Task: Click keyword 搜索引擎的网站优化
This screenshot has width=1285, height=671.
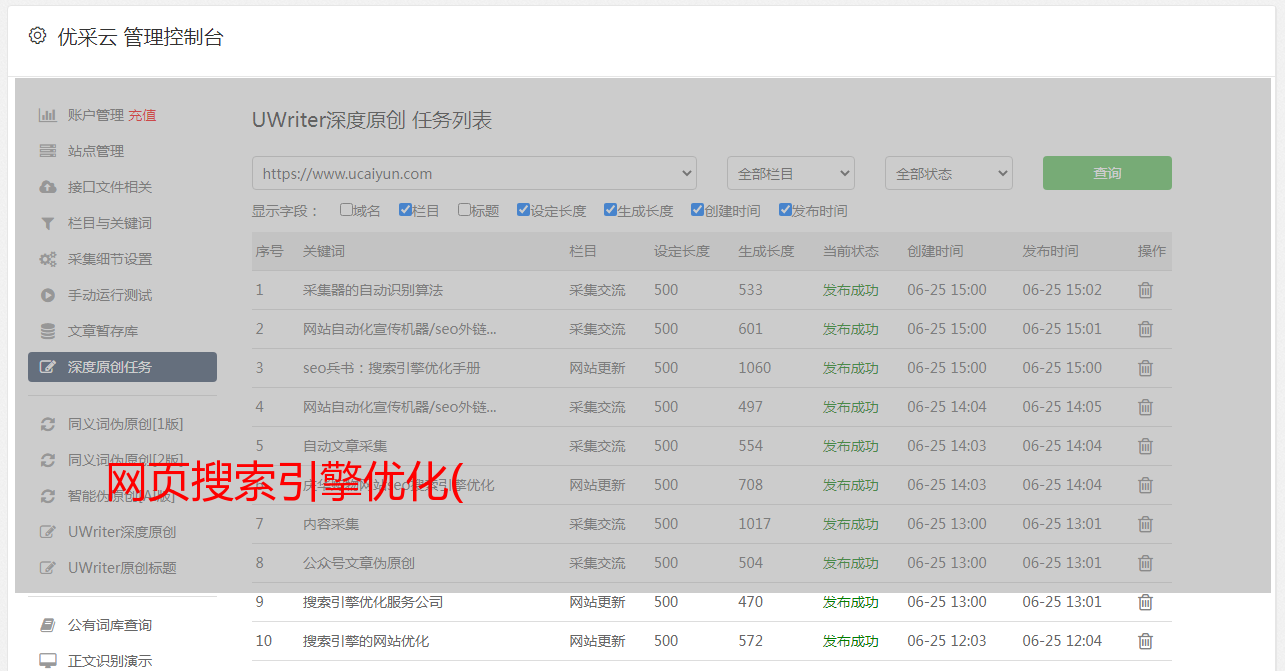Action: coord(366,641)
